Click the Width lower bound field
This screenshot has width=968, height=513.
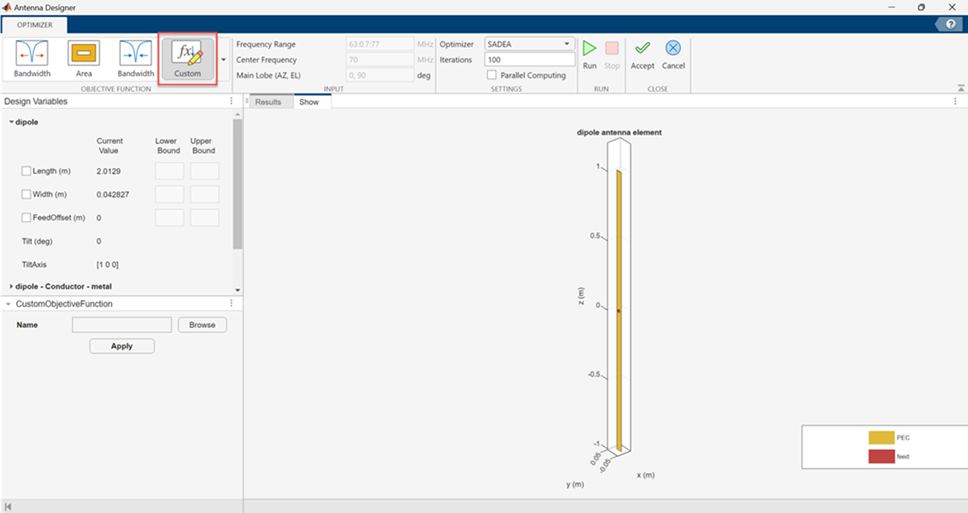(x=169, y=194)
